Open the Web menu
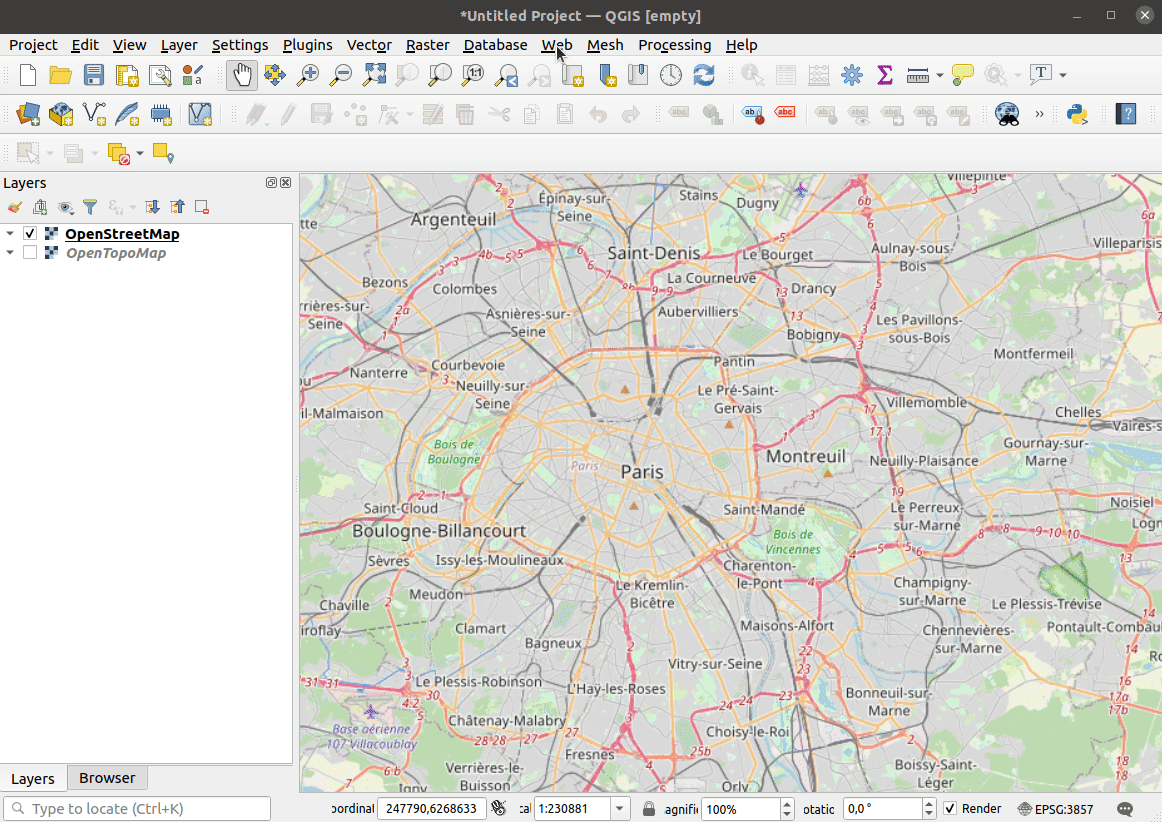Viewport: 1162px width, 822px height. point(557,45)
